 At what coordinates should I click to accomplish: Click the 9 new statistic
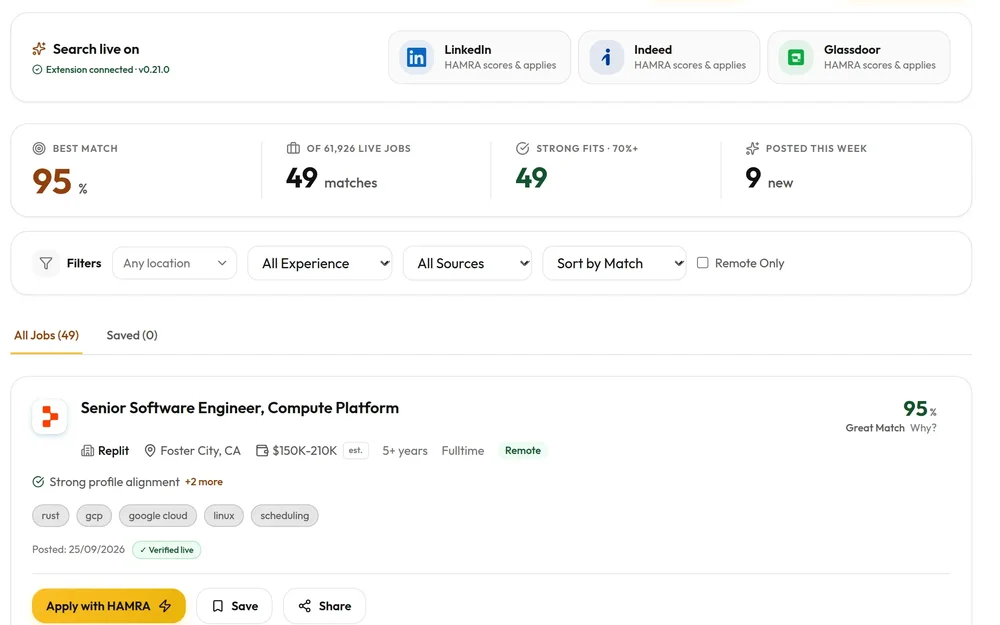pyautogui.click(x=769, y=179)
